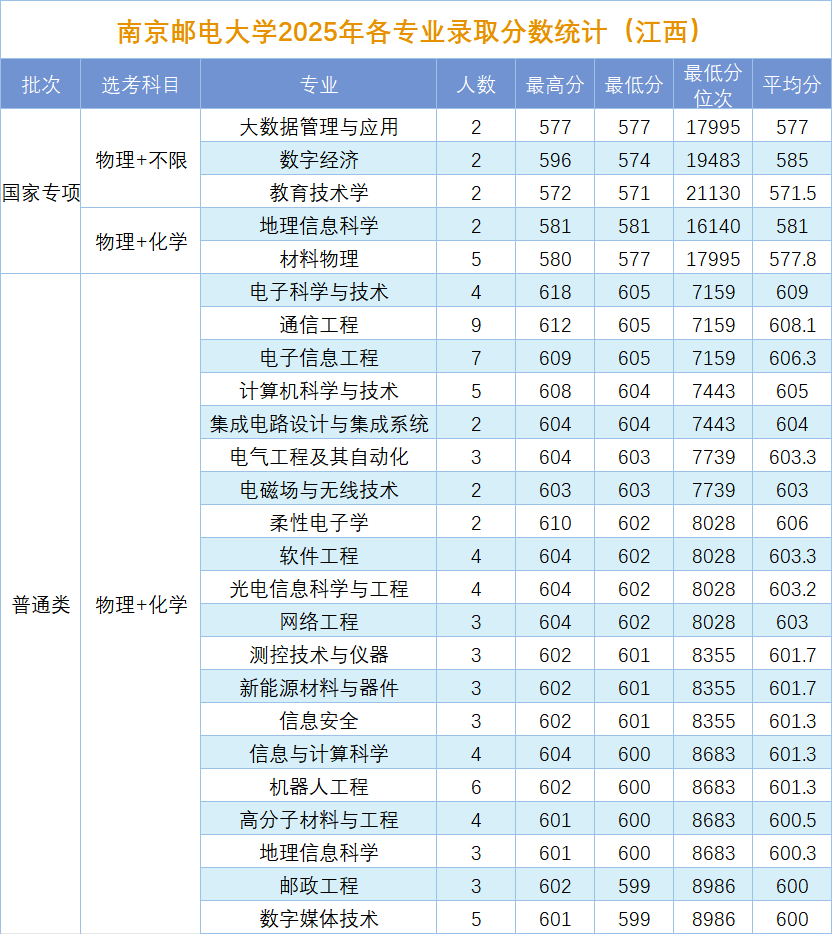The image size is (832, 934).
Task: Select major 网络工程
Action: tap(319, 622)
